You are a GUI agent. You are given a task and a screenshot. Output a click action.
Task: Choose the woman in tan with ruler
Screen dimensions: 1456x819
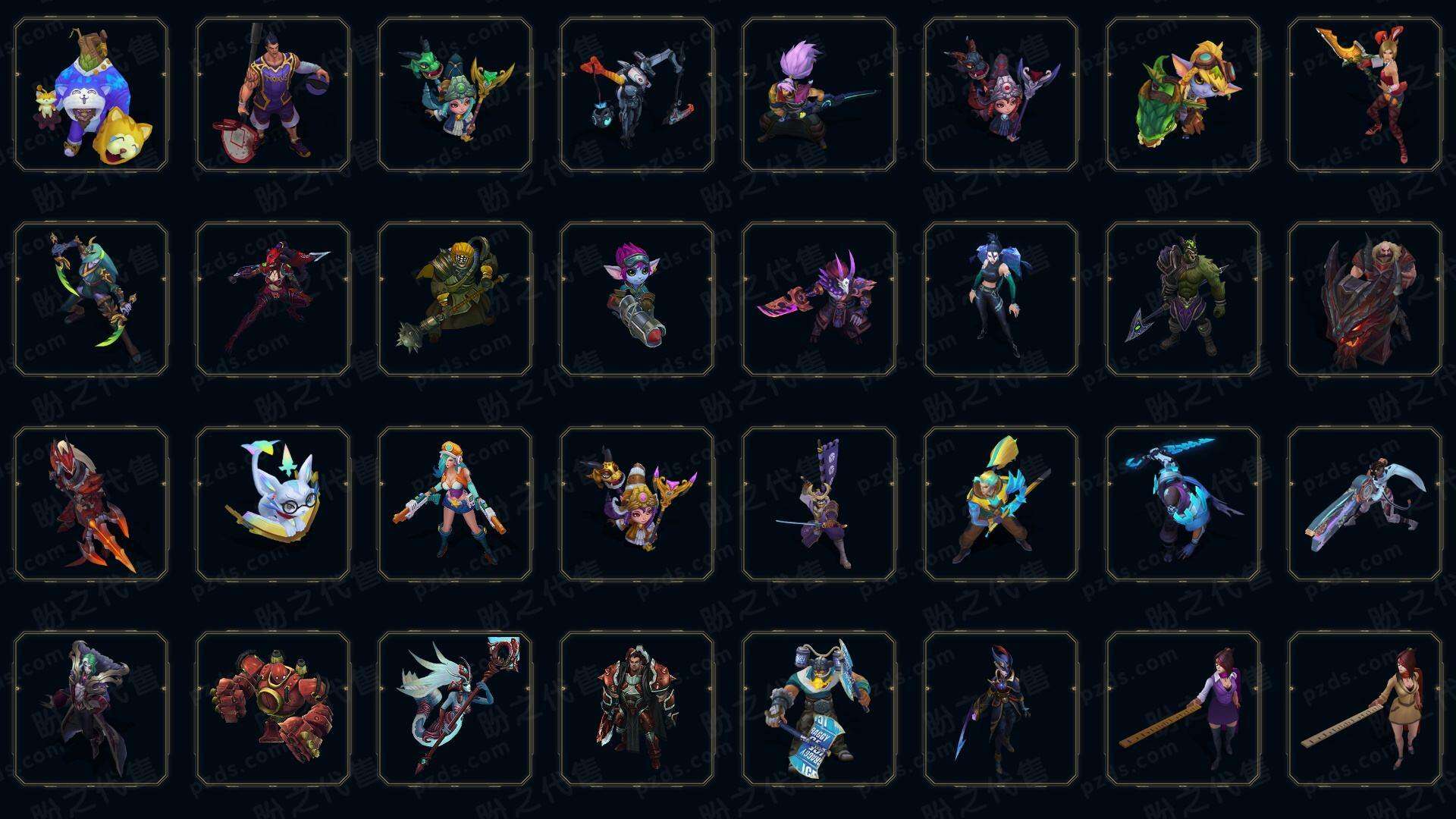click(x=1365, y=708)
